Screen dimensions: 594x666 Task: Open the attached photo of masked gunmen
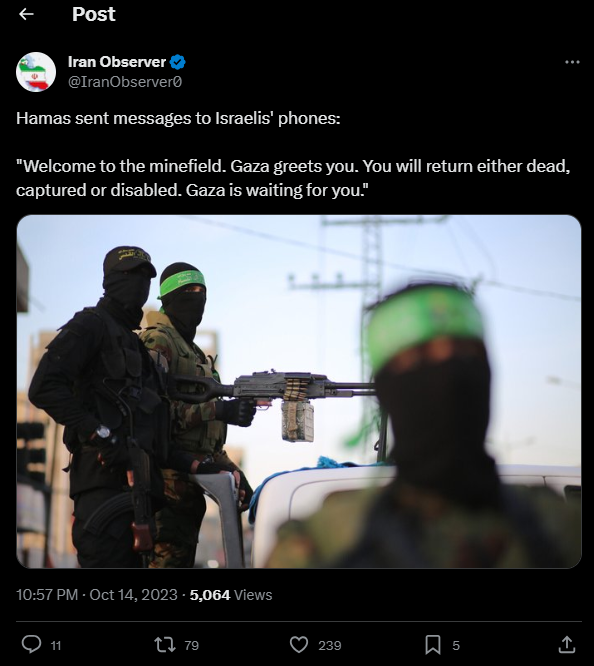tap(299, 391)
